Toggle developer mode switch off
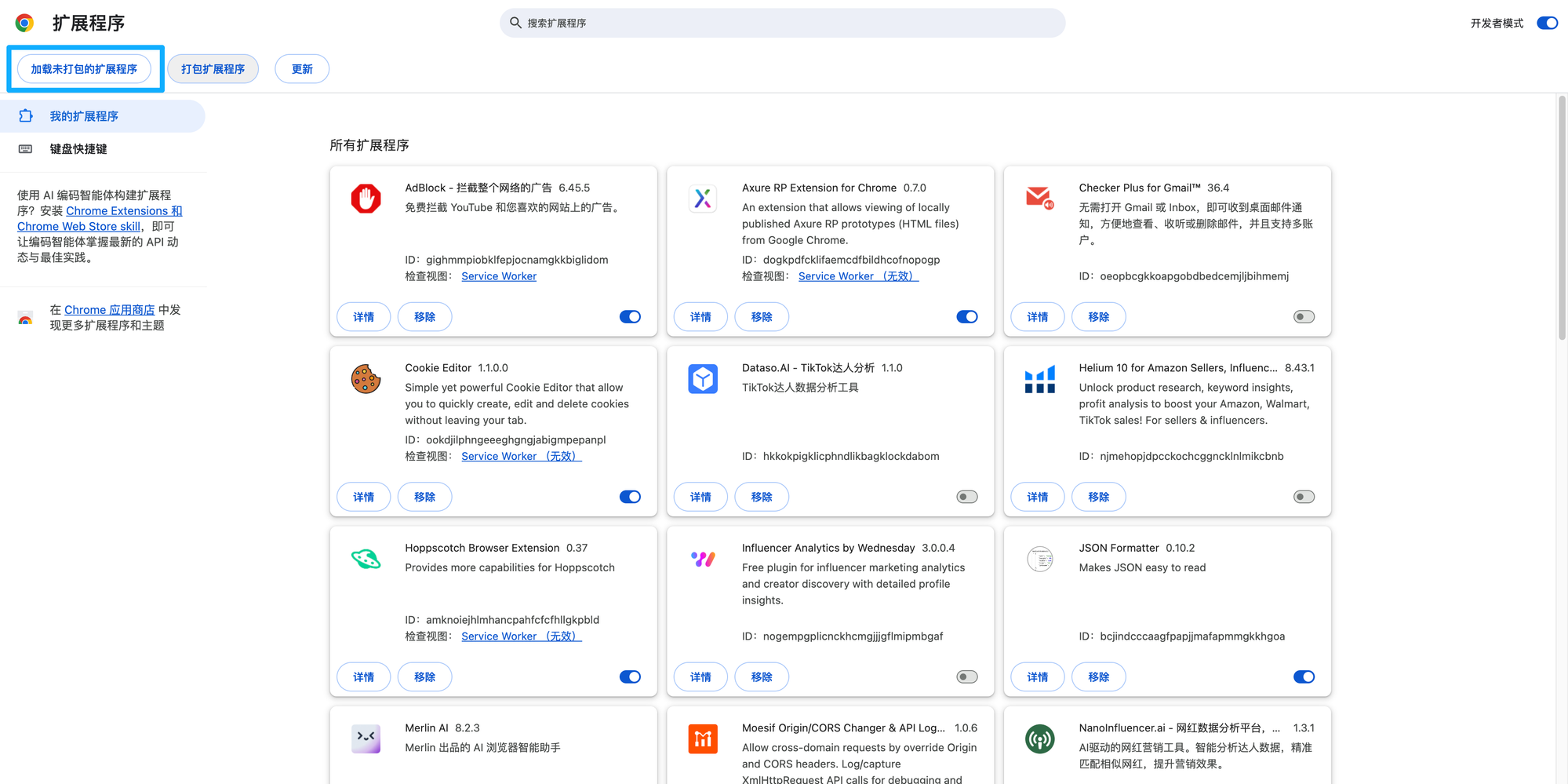The width and height of the screenshot is (1568, 784). click(x=1547, y=23)
